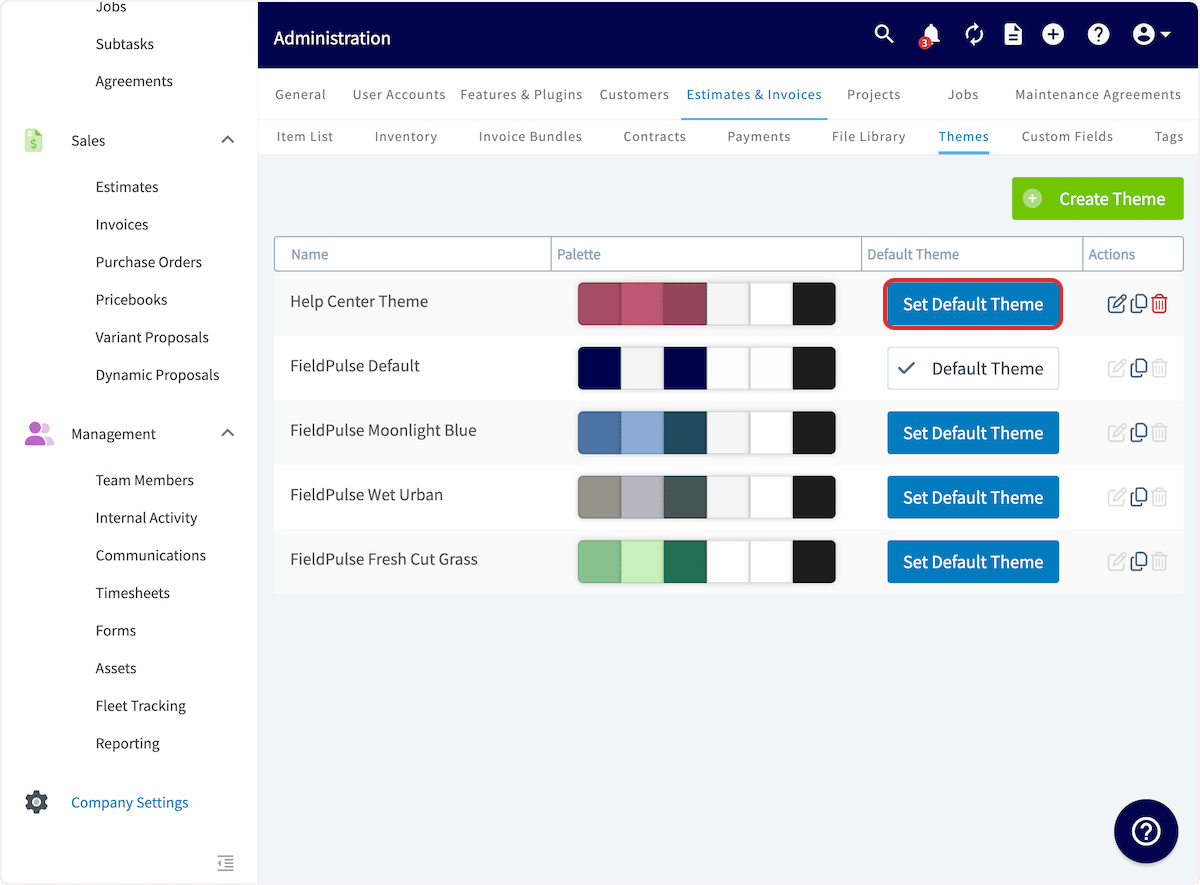1200x885 pixels.
Task: Click the sync refresh icon
Action: (x=974, y=35)
